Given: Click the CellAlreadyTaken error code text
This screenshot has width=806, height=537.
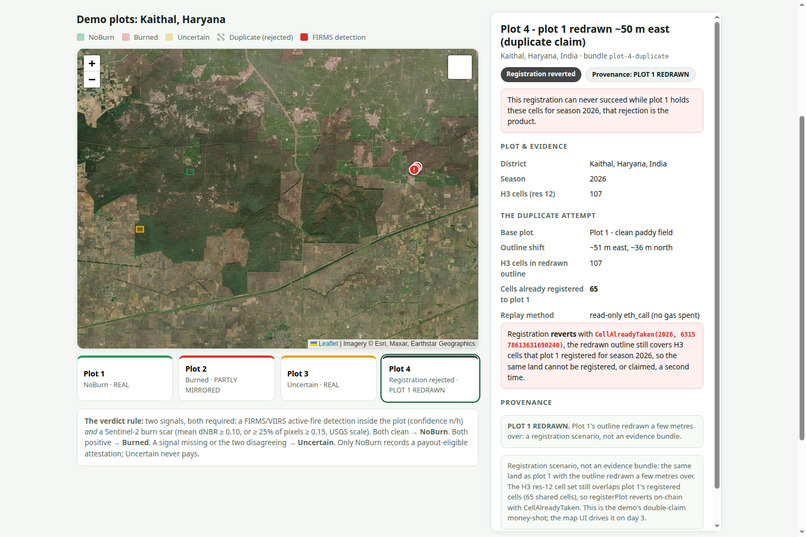Looking at the screenshot, I should pos(601,340).
